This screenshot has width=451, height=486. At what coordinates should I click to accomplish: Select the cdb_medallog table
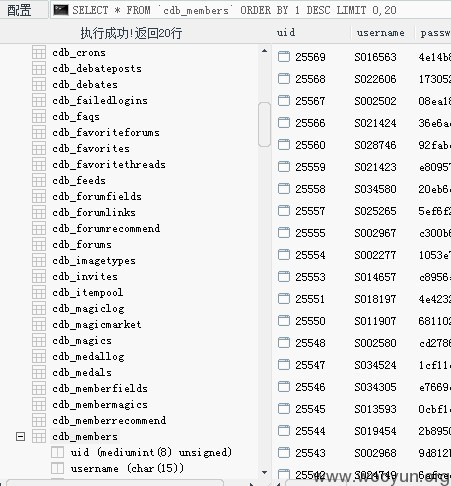pos(88,357)
